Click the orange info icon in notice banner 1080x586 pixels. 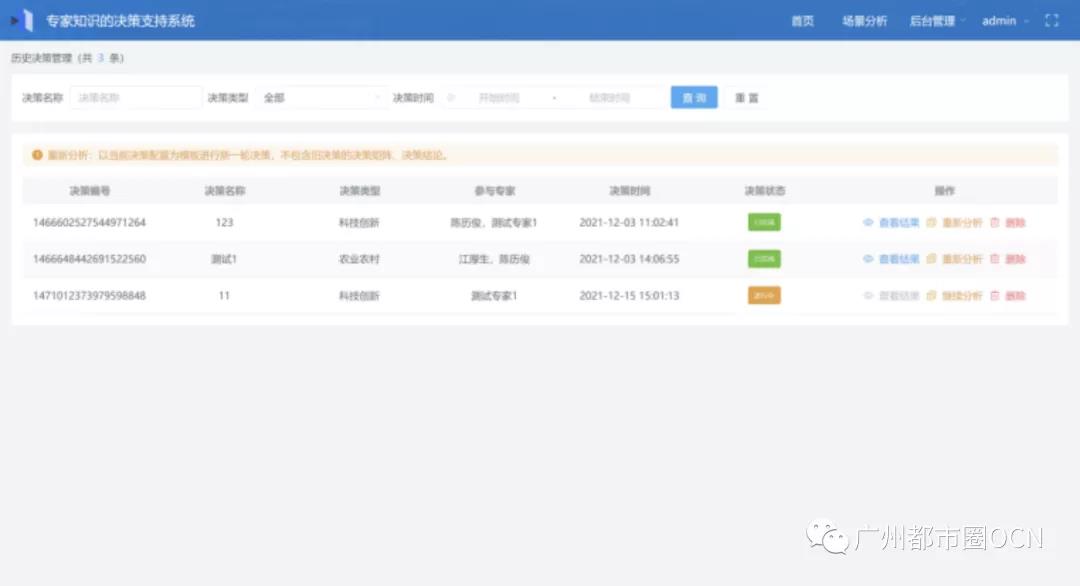point(37,155)
